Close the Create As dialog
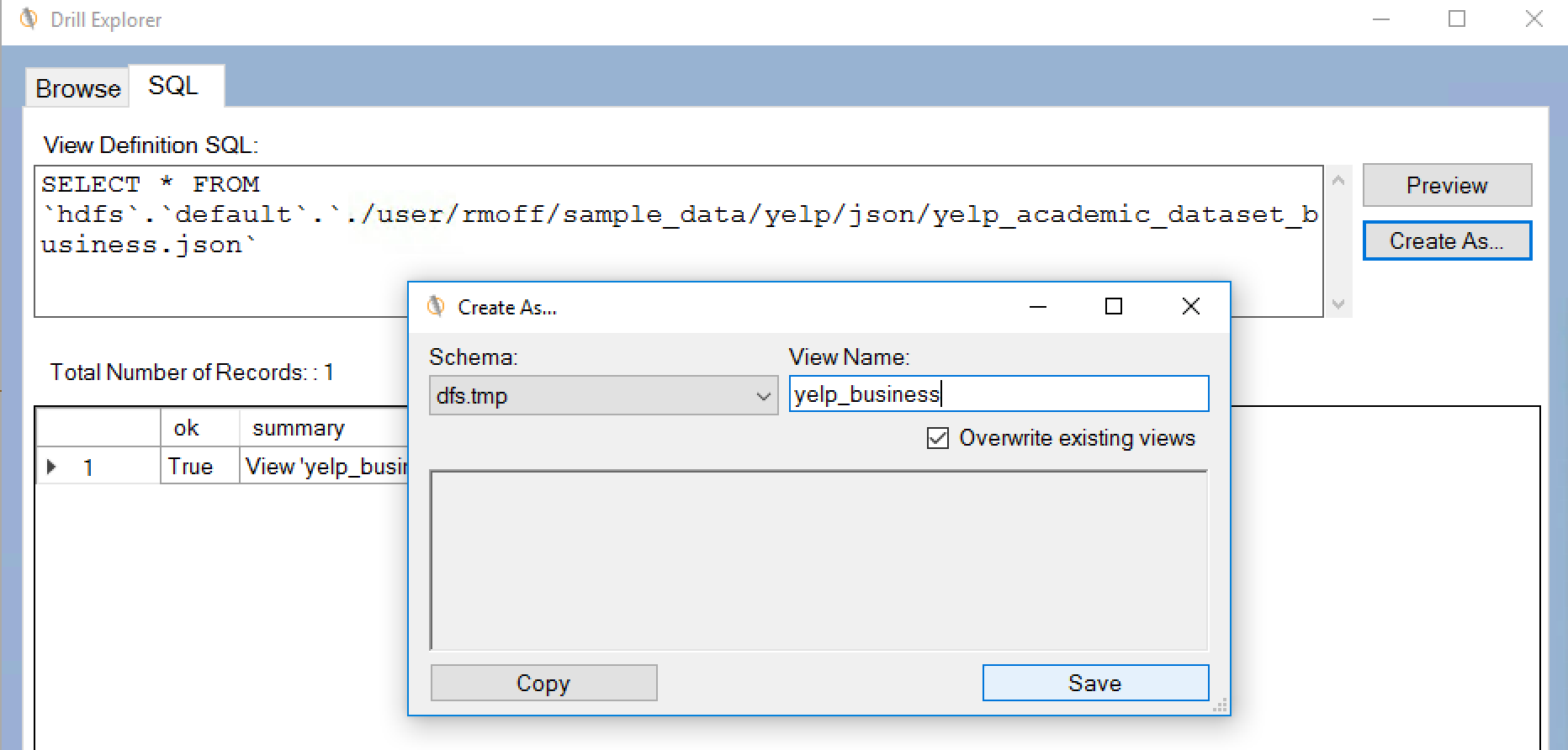1568x750 pixels. [x=1190, y=307]
